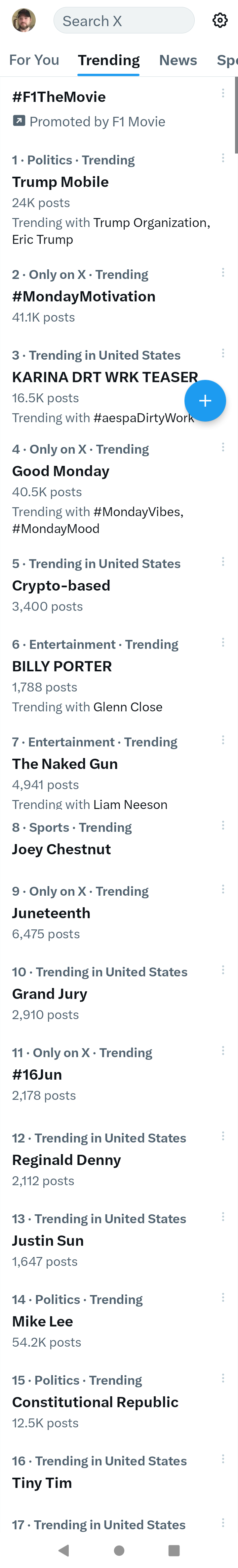Tap the Android home circle button
238x1568 pixels.
[119, 1550]
